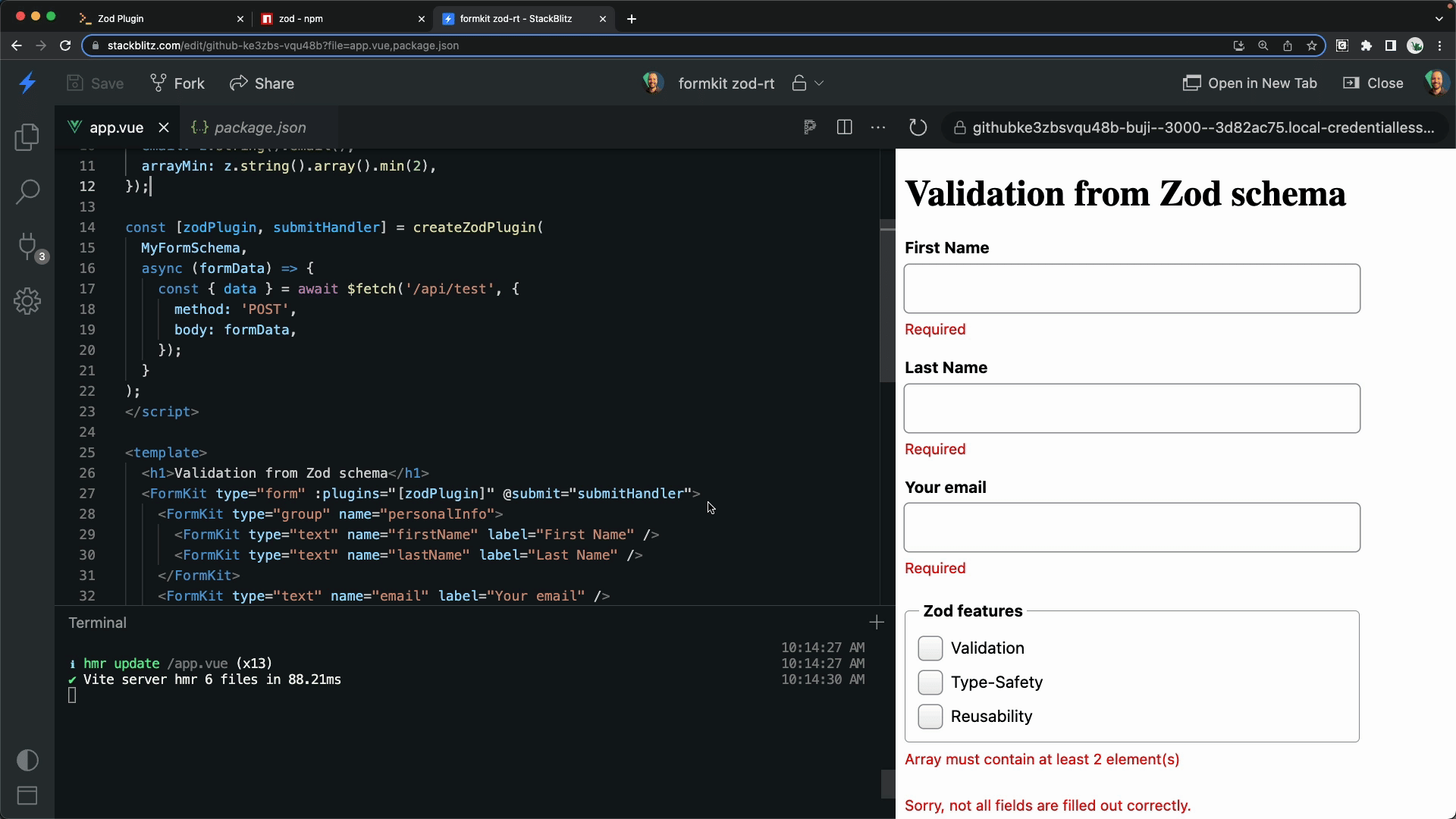Click the Save button
Screen dimensions: 1456x819
tap(96, 83)
